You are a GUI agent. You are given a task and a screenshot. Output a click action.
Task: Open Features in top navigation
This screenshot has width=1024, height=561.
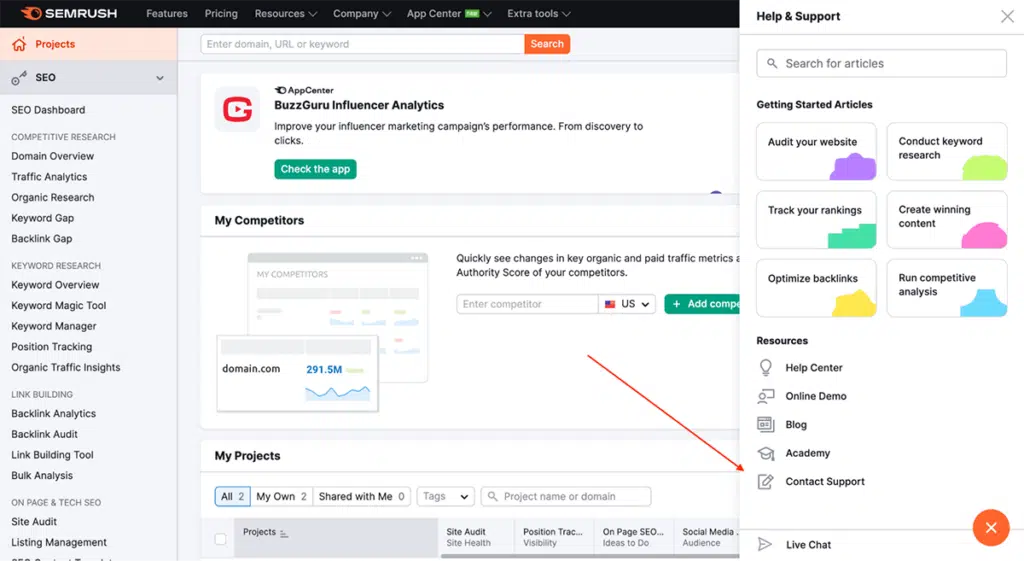click(167, 14)
